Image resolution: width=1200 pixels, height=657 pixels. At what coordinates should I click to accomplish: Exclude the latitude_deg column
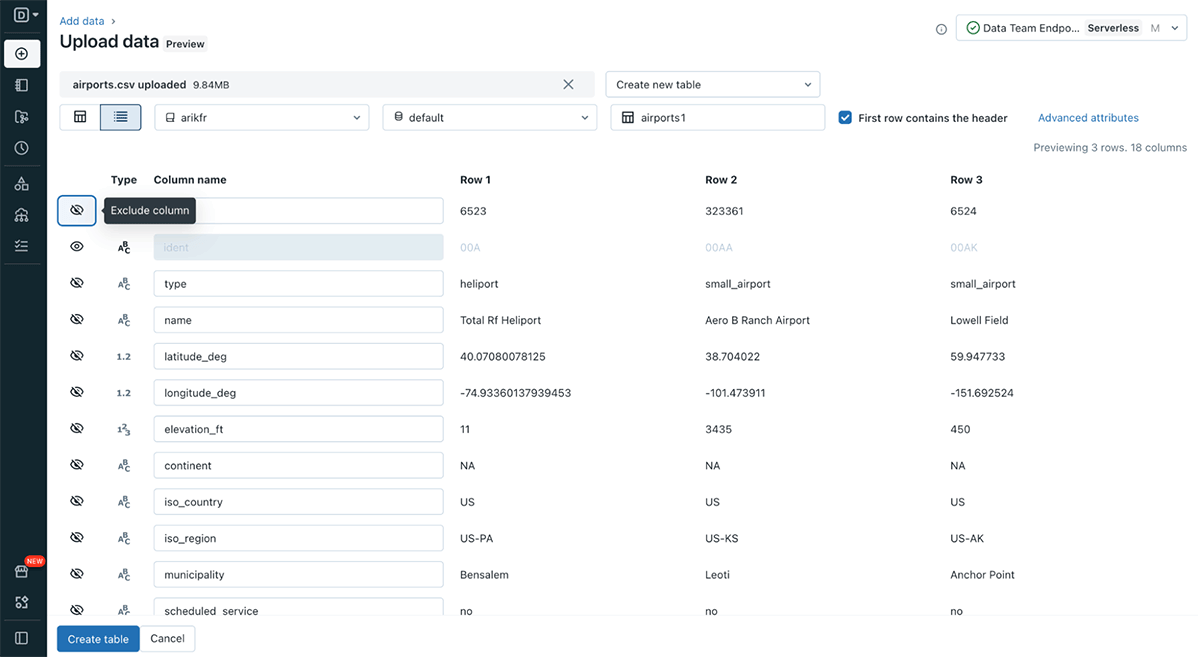[77, 356]
